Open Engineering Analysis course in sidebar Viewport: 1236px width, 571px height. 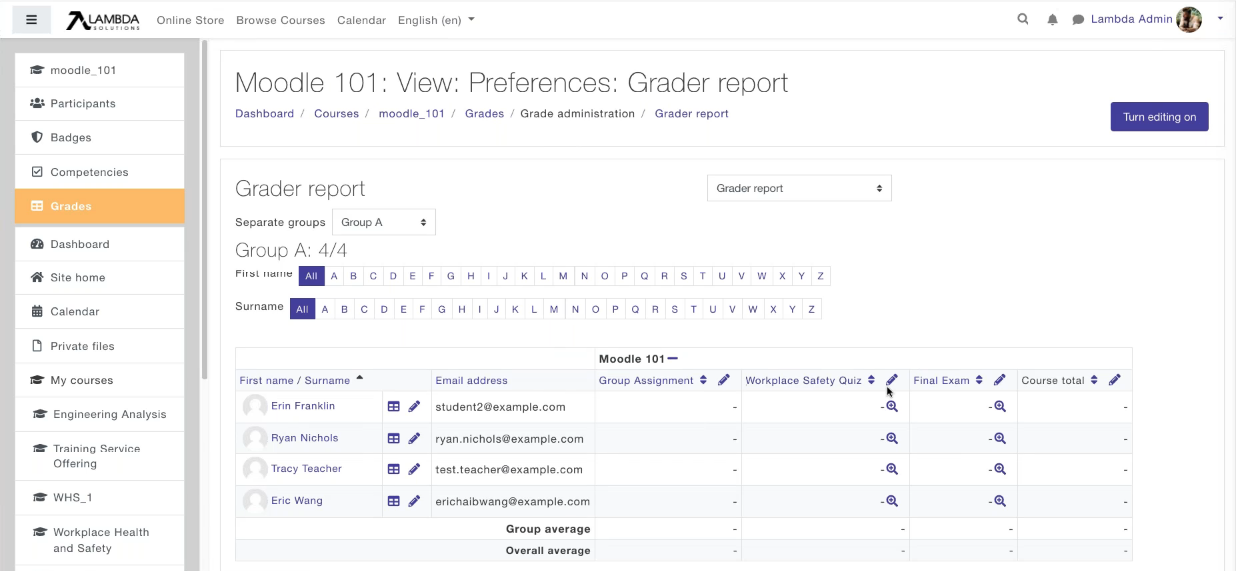click(100, 414)
